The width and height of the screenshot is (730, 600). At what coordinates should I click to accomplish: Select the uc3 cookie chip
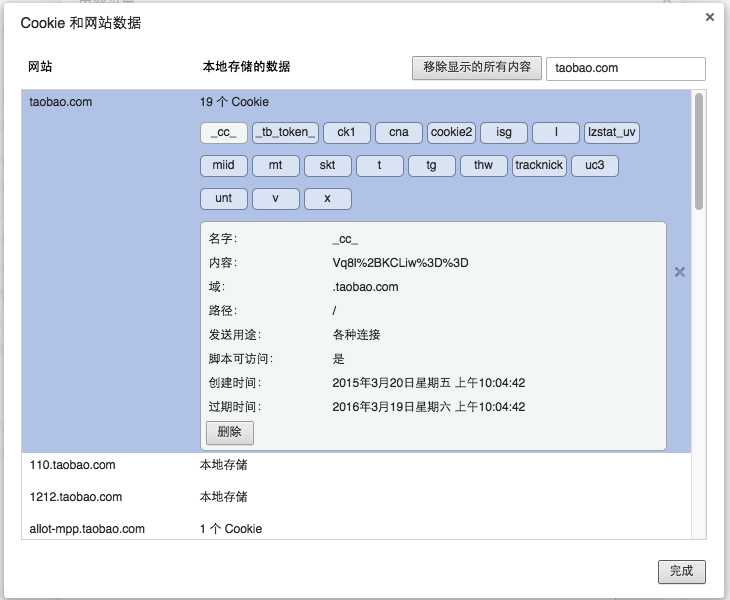(x=595, y=166)
